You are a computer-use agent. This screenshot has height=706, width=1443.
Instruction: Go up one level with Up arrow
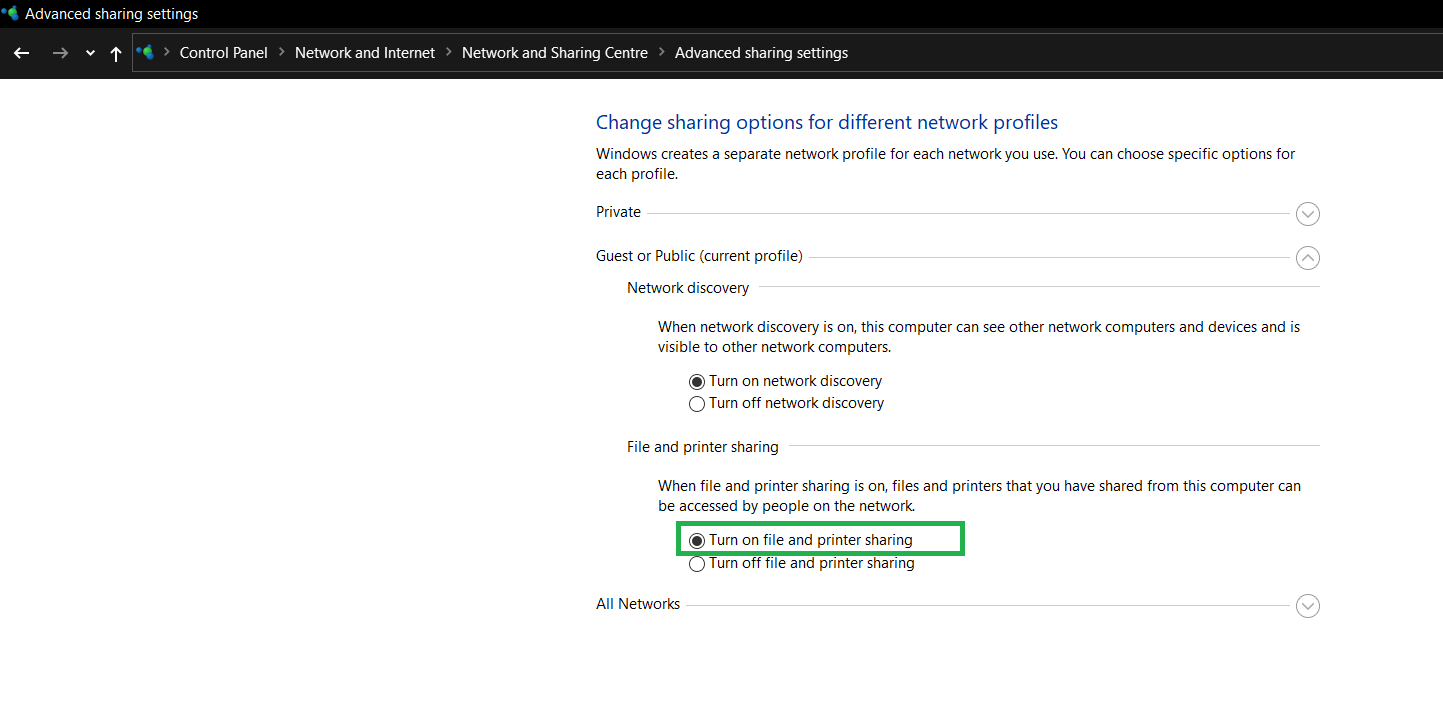point(116,54)
